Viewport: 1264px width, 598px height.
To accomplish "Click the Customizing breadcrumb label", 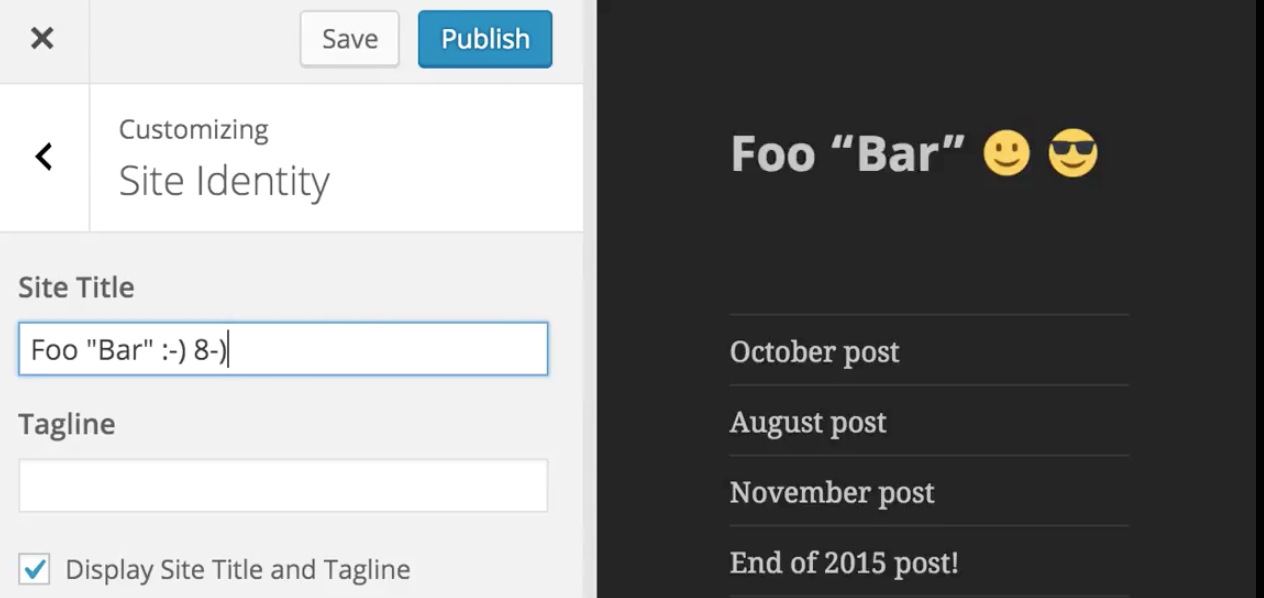I will coord(193,129).
